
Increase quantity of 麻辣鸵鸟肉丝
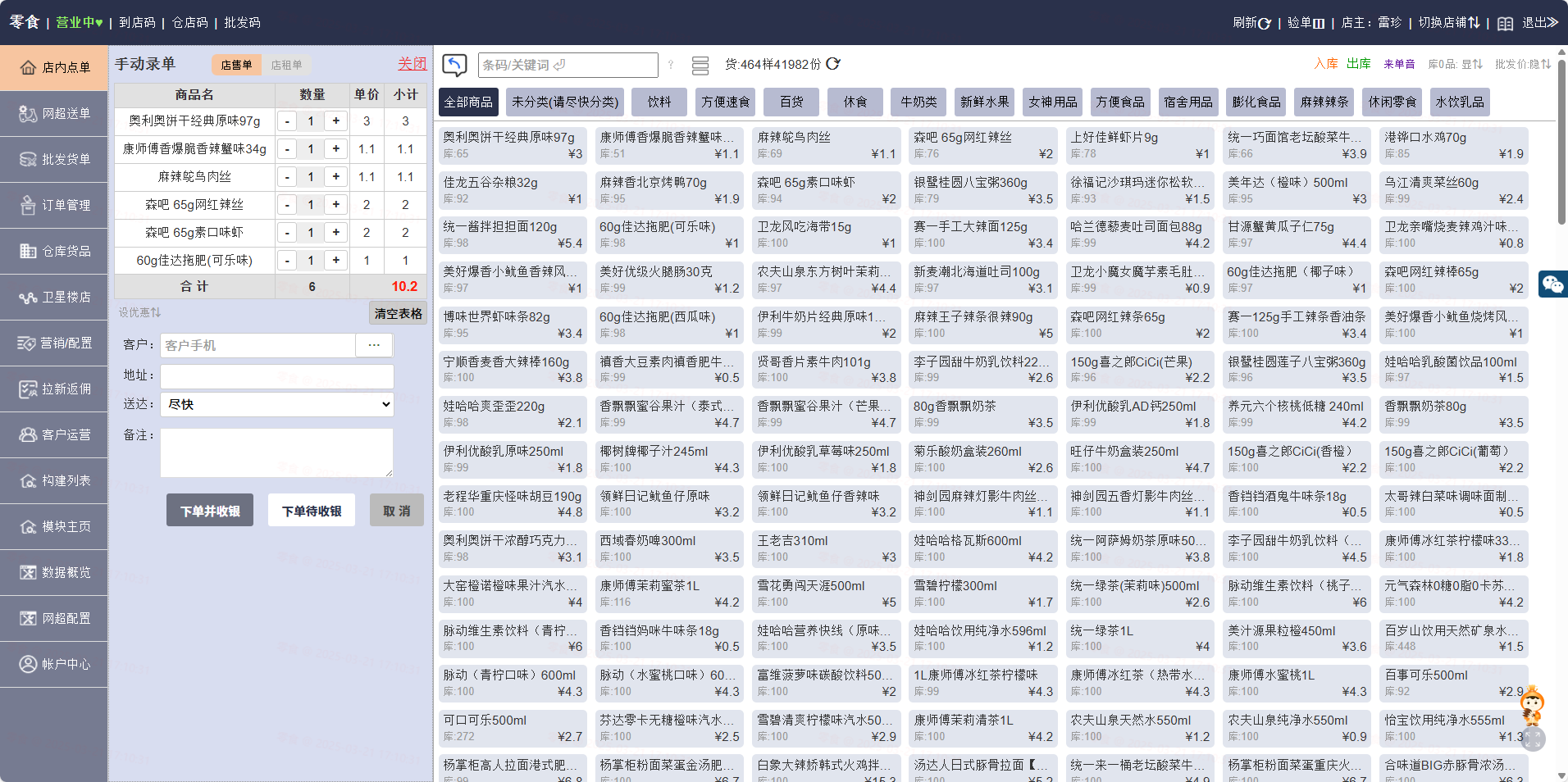coord(336,177)
